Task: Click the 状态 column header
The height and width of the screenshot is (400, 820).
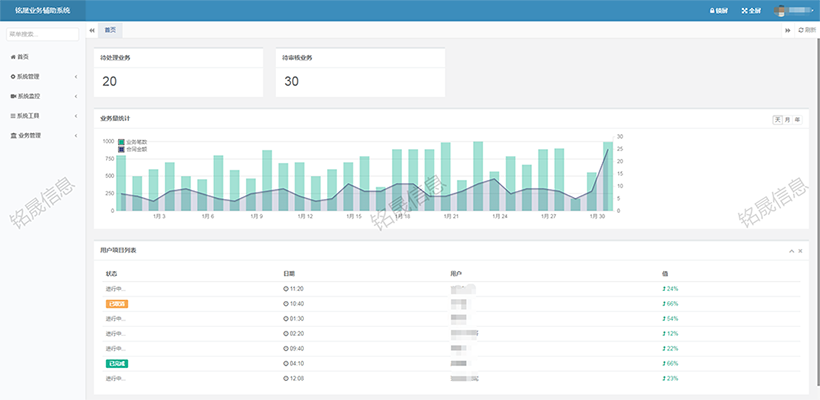Action: pyautogui.click(x=111, y=273)
